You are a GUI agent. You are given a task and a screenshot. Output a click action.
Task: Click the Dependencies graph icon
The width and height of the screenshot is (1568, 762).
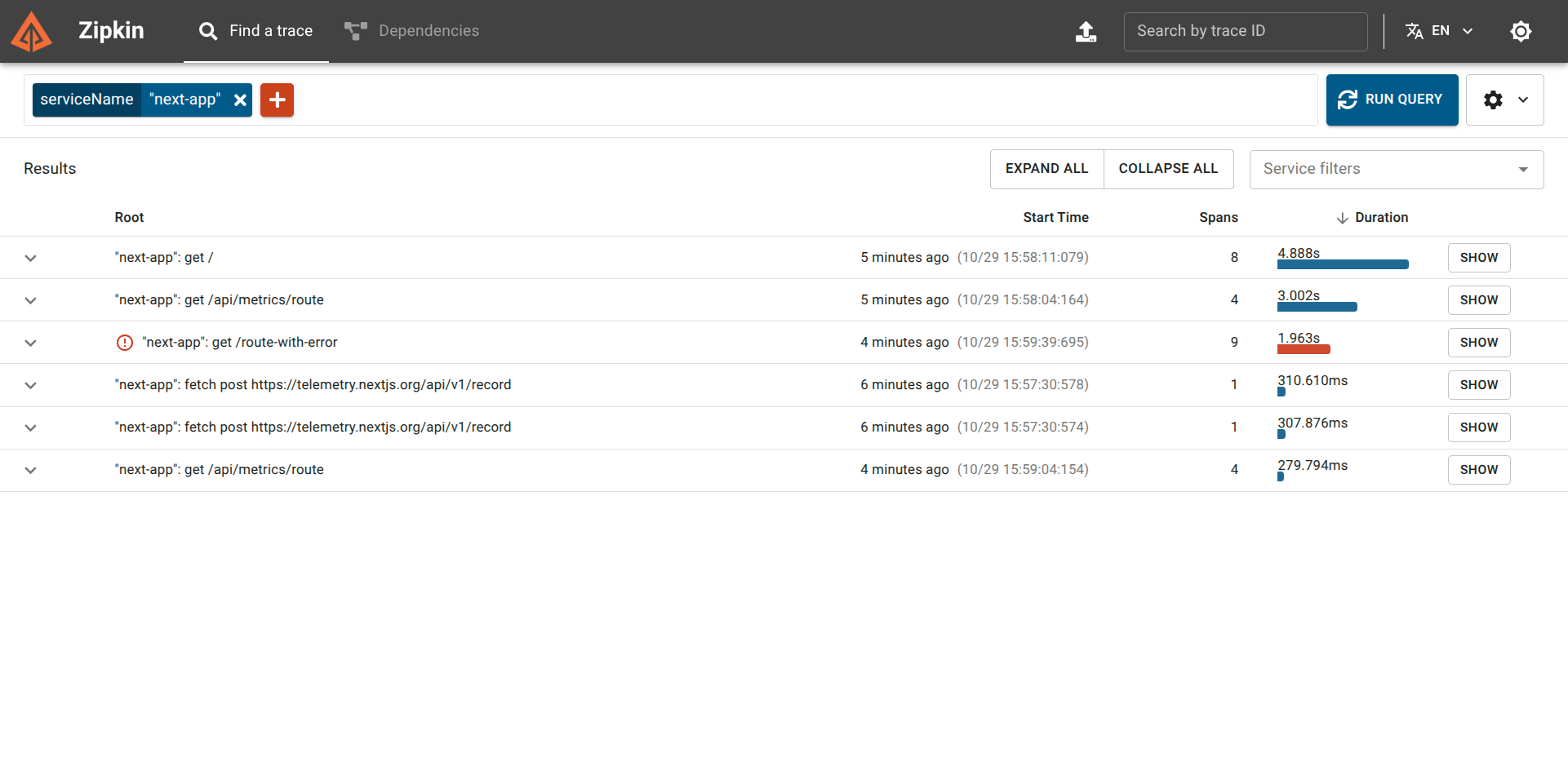pyautogui.click(x=354, y=31)
